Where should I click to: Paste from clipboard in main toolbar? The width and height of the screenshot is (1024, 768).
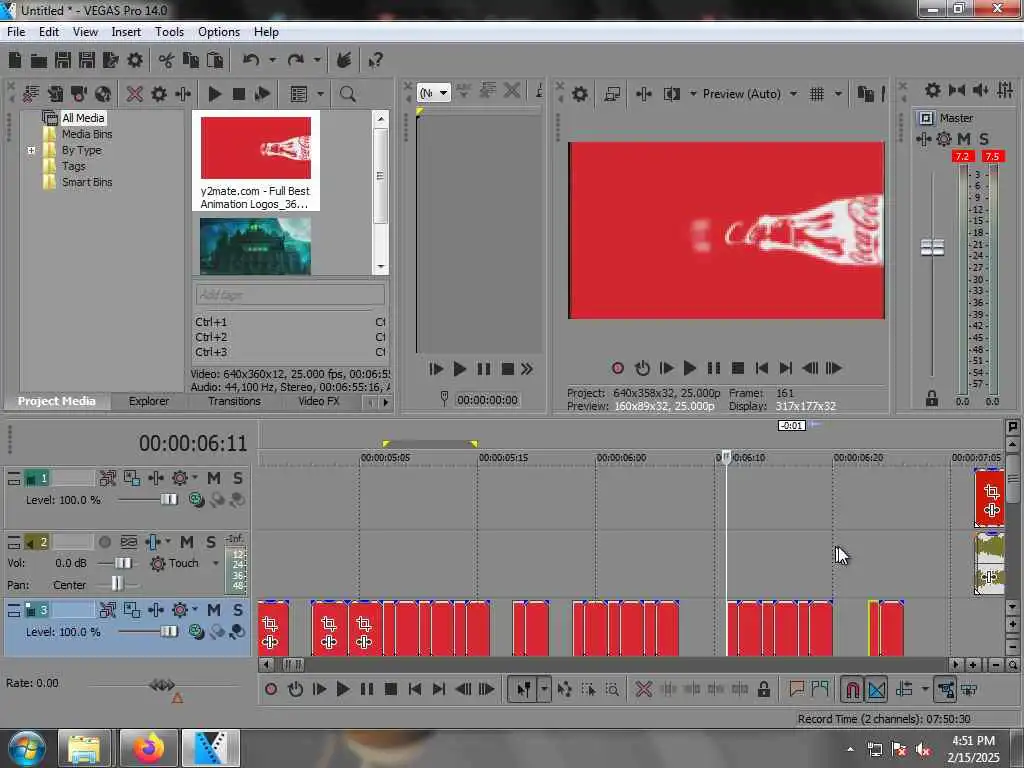[x=215, y=61]
